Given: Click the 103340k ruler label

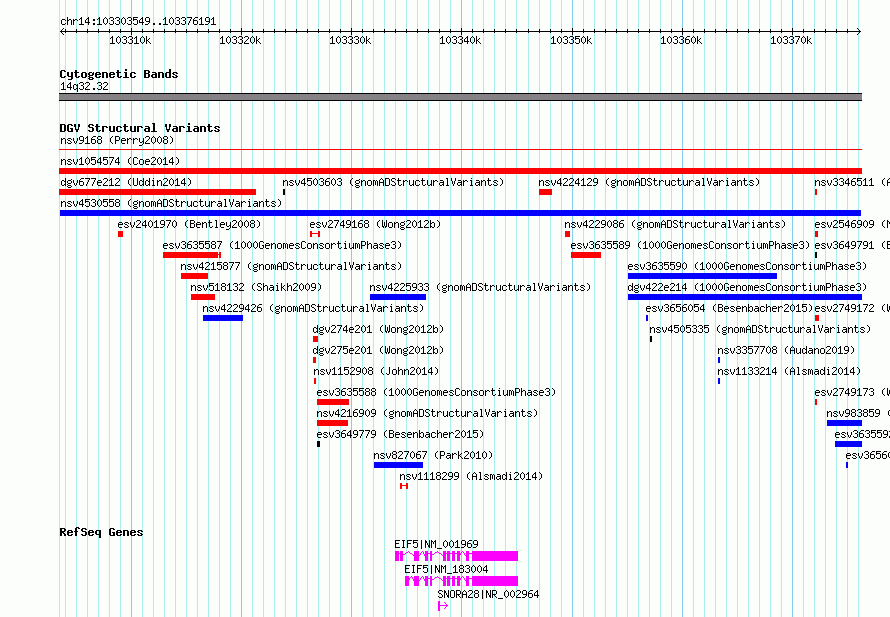Looking at the screenshot, I should (x=460, y=40).
